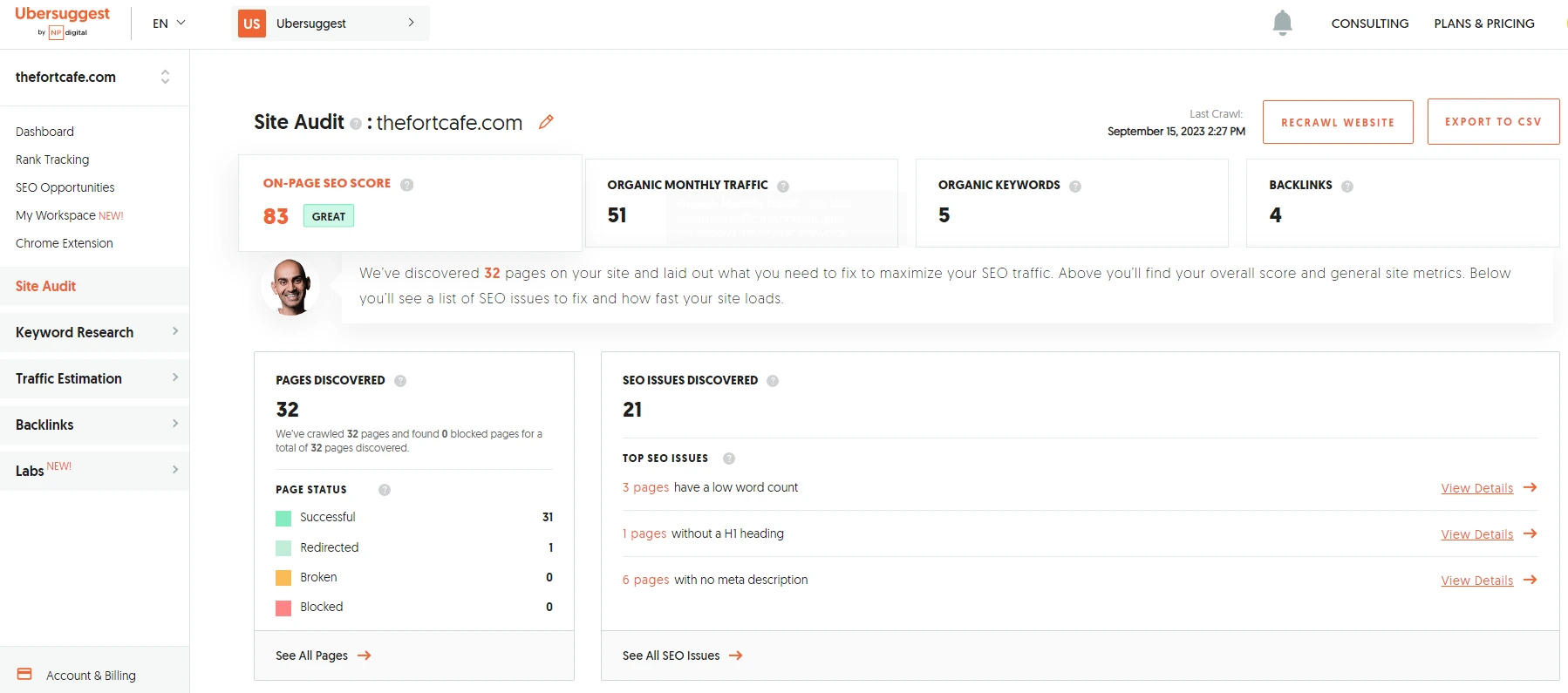
Task: Click help icon beside SEO Issues Discovered
Action: [773, 381]
